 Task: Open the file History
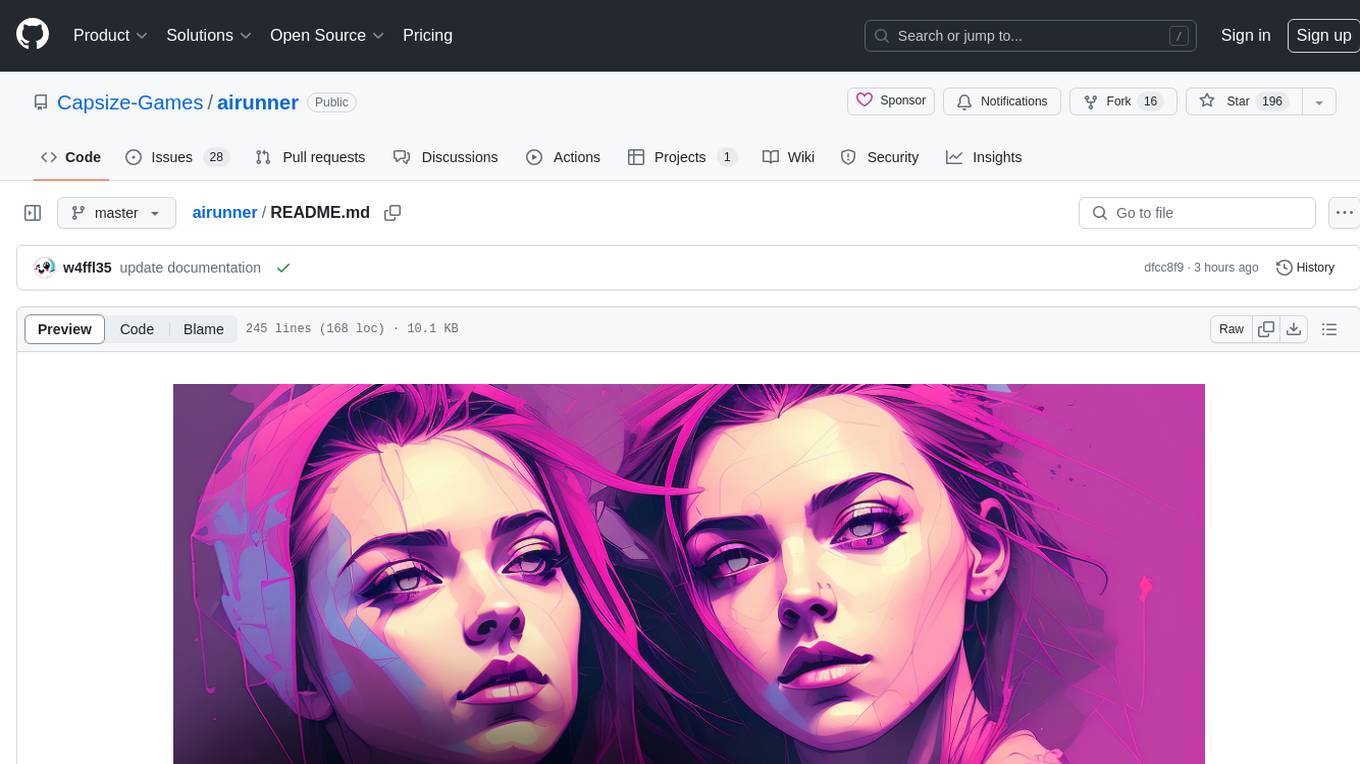point(1305,267)
